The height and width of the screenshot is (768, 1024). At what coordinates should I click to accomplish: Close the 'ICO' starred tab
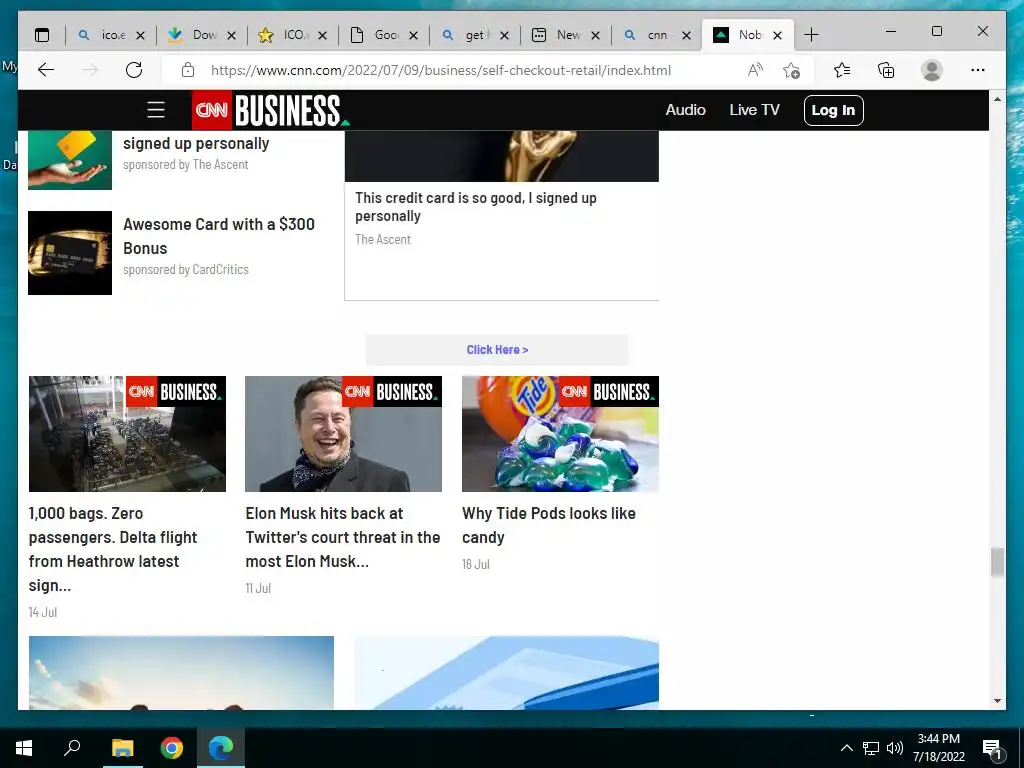(x=323, y=35)
